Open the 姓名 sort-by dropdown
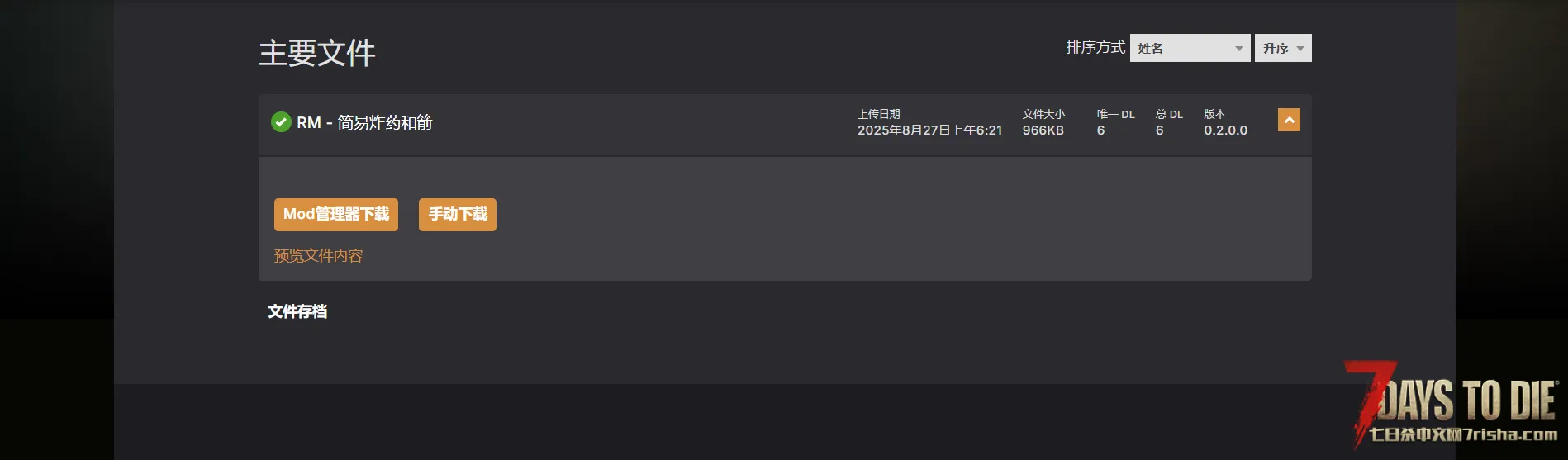The height and width of the screenshot is (460, 1568). pyautogui.click(x=1190, y=48)
